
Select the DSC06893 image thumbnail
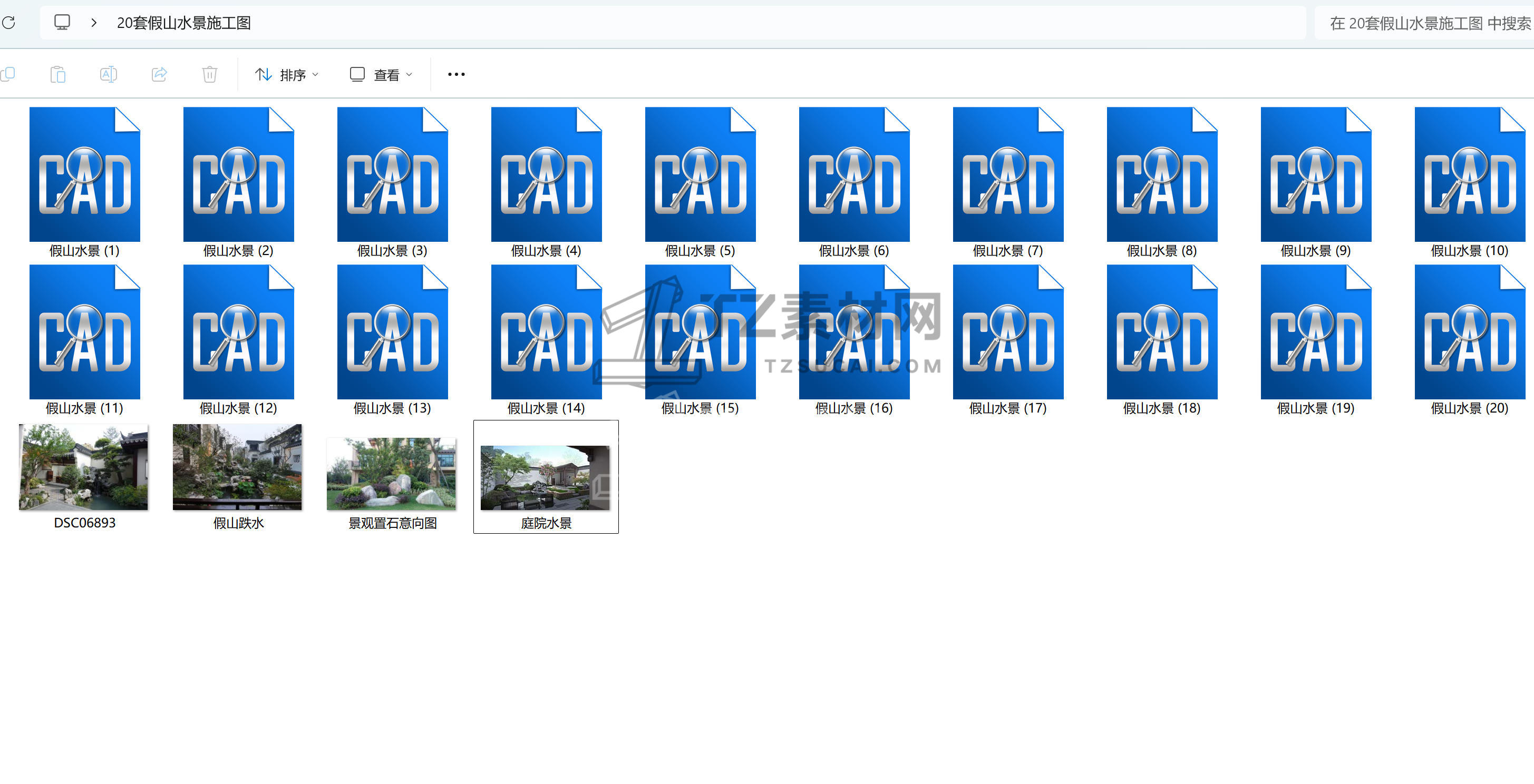(x=83, y=467)
